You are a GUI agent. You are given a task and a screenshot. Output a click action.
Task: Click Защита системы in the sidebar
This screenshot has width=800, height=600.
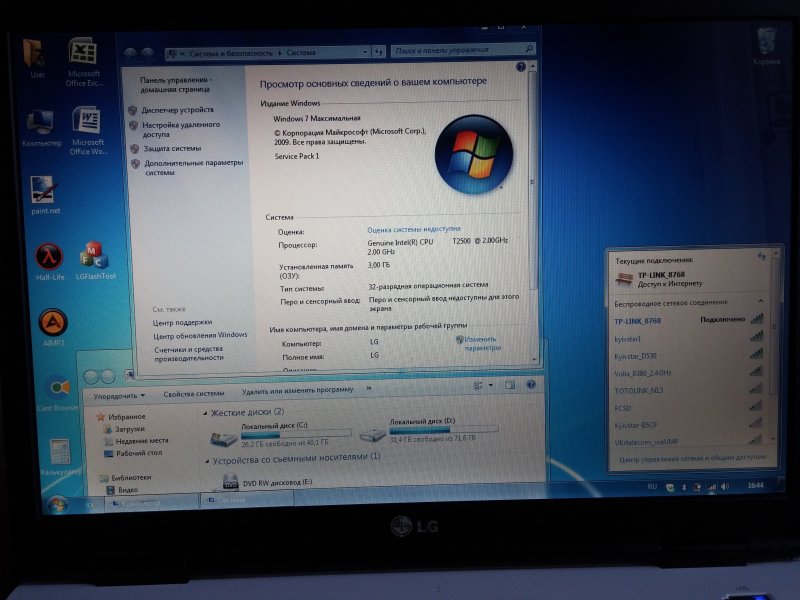[171, 148]
